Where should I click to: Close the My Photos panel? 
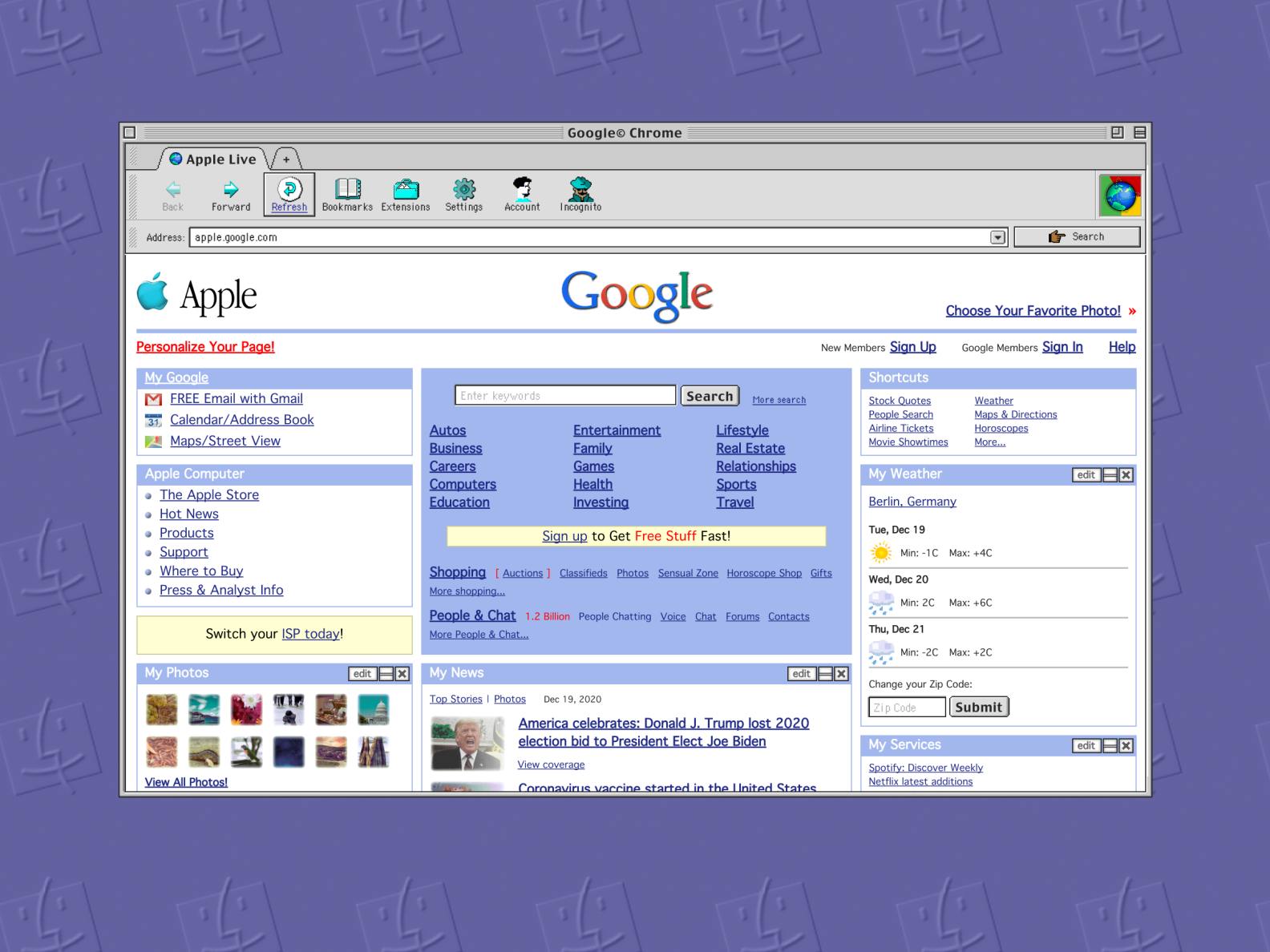click(402, 674)
